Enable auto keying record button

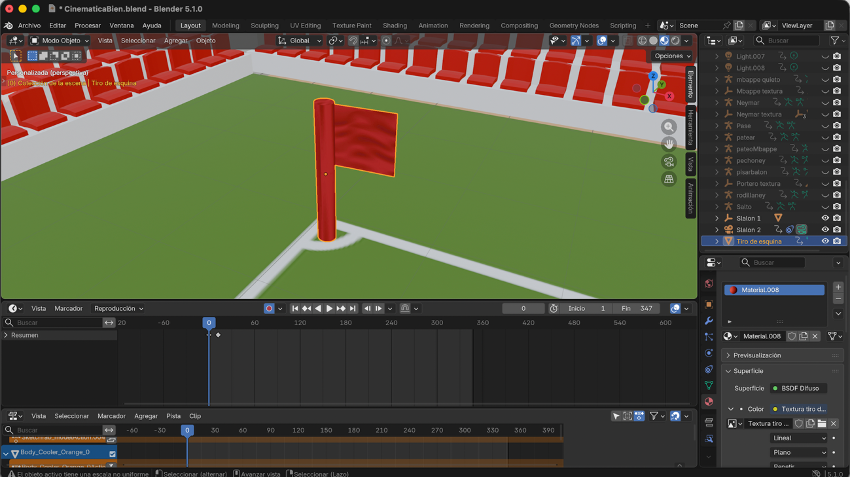point(269,308)
